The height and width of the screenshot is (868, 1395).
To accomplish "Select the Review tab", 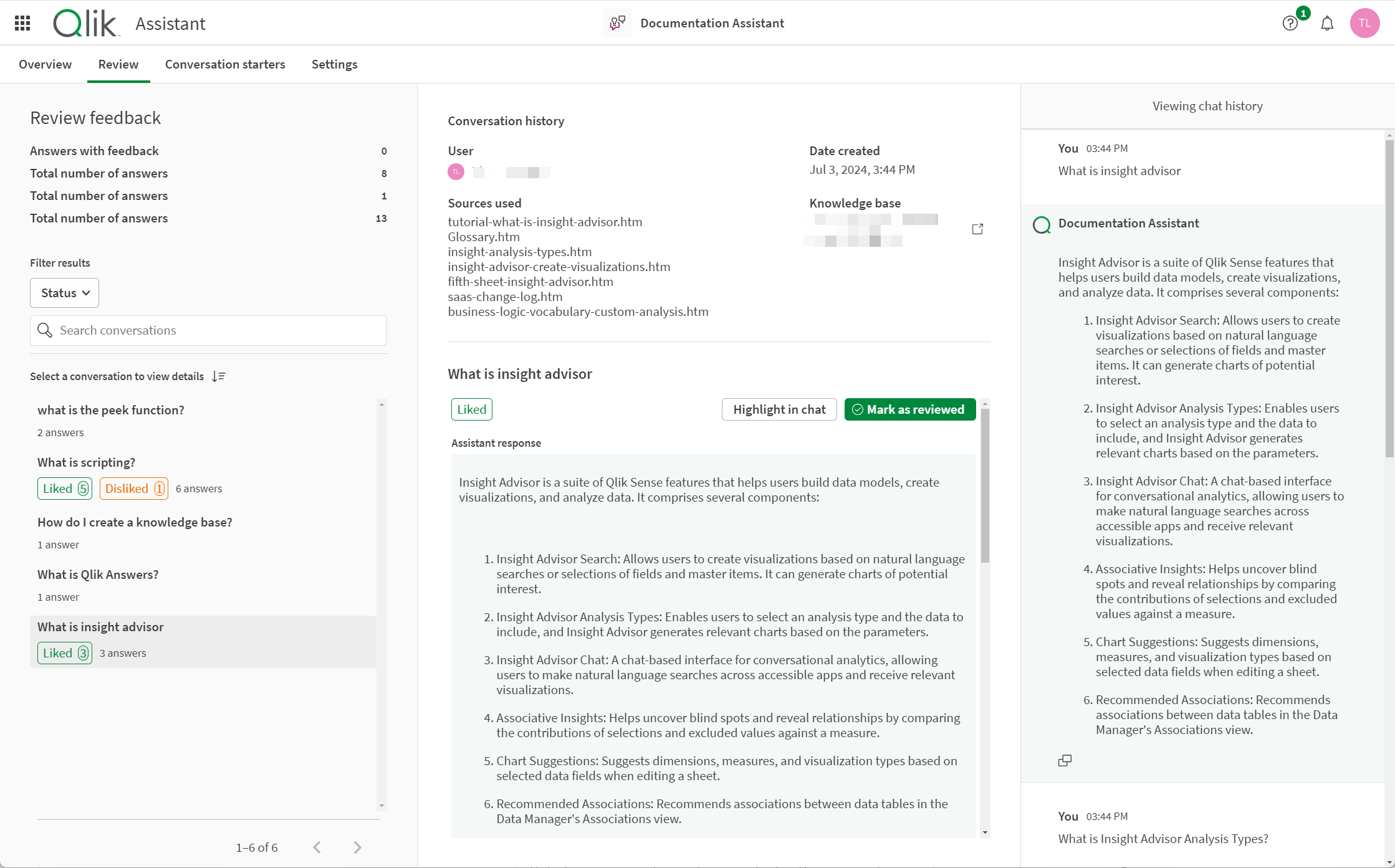I will tap(117, 64).
